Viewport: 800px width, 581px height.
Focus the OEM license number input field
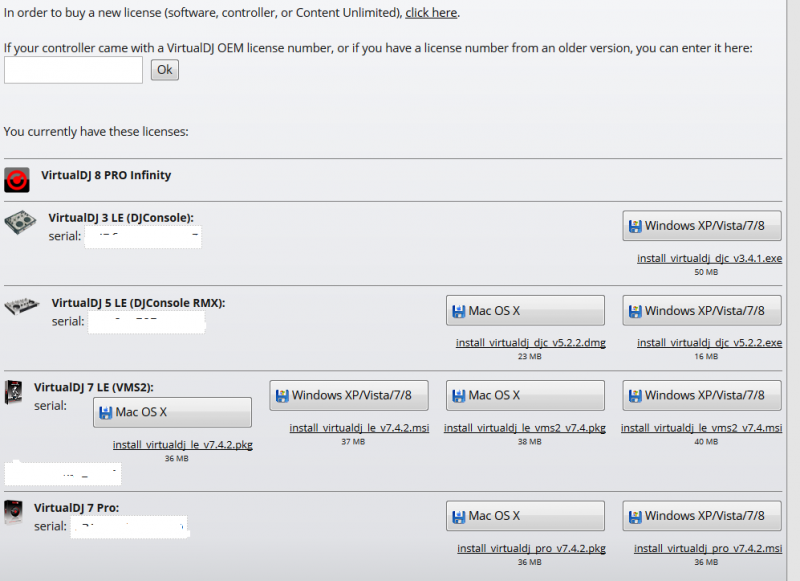click(x=73, y=70)
